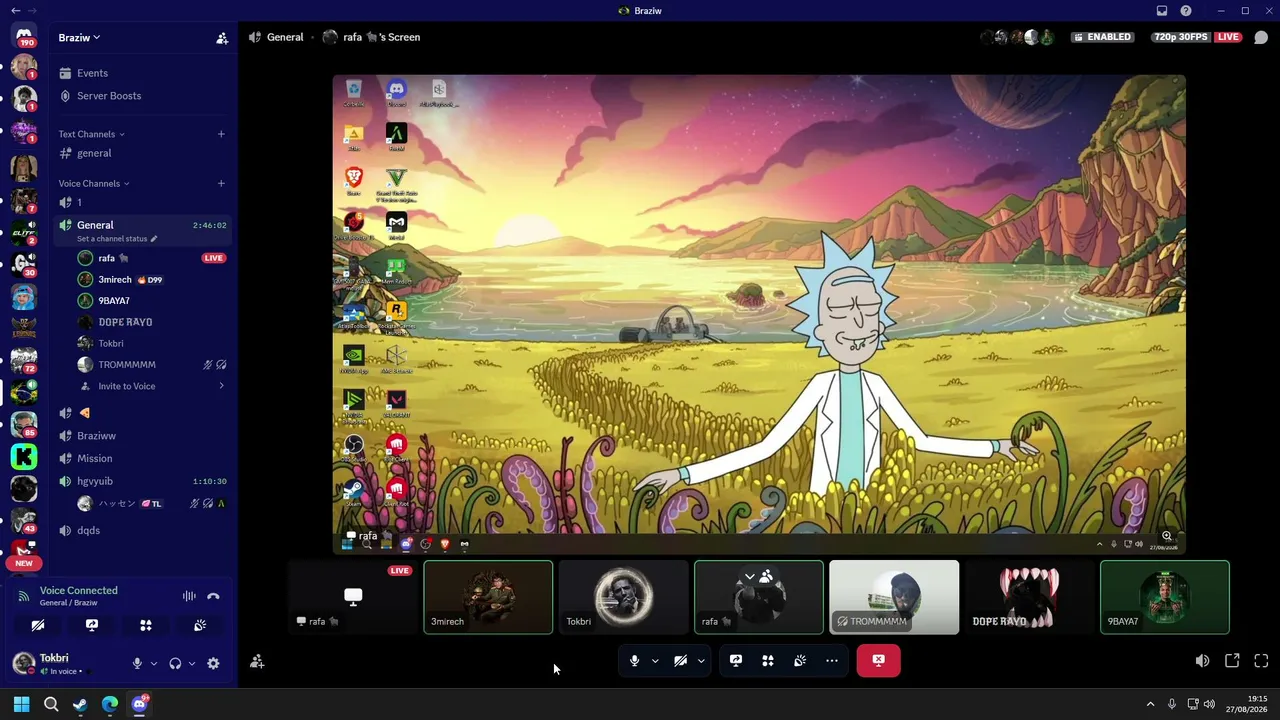
Task: Open Windows taskbar search
Action: click(51, 705)
